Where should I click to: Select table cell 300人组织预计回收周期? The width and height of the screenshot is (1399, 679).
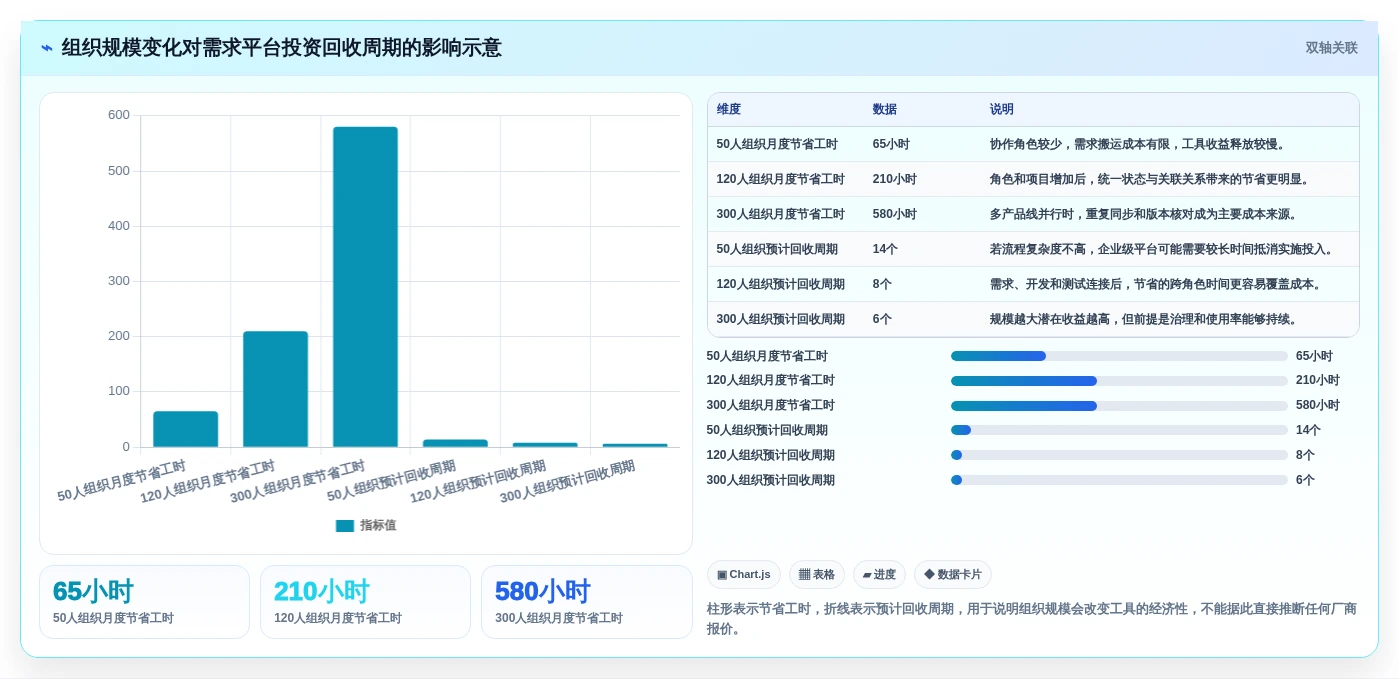781,319
